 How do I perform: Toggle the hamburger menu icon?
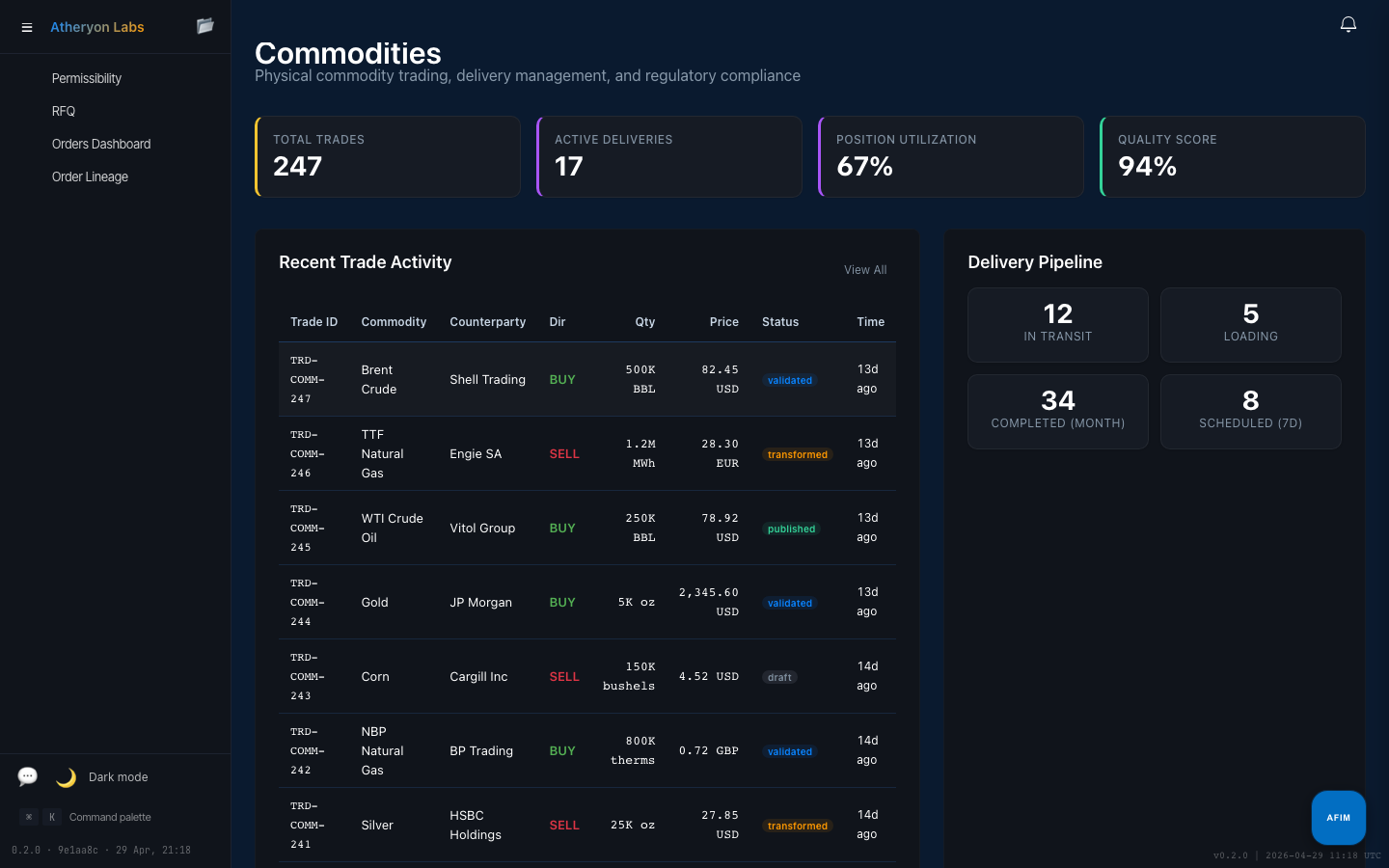pyautogui.click(x=27, y=27)
